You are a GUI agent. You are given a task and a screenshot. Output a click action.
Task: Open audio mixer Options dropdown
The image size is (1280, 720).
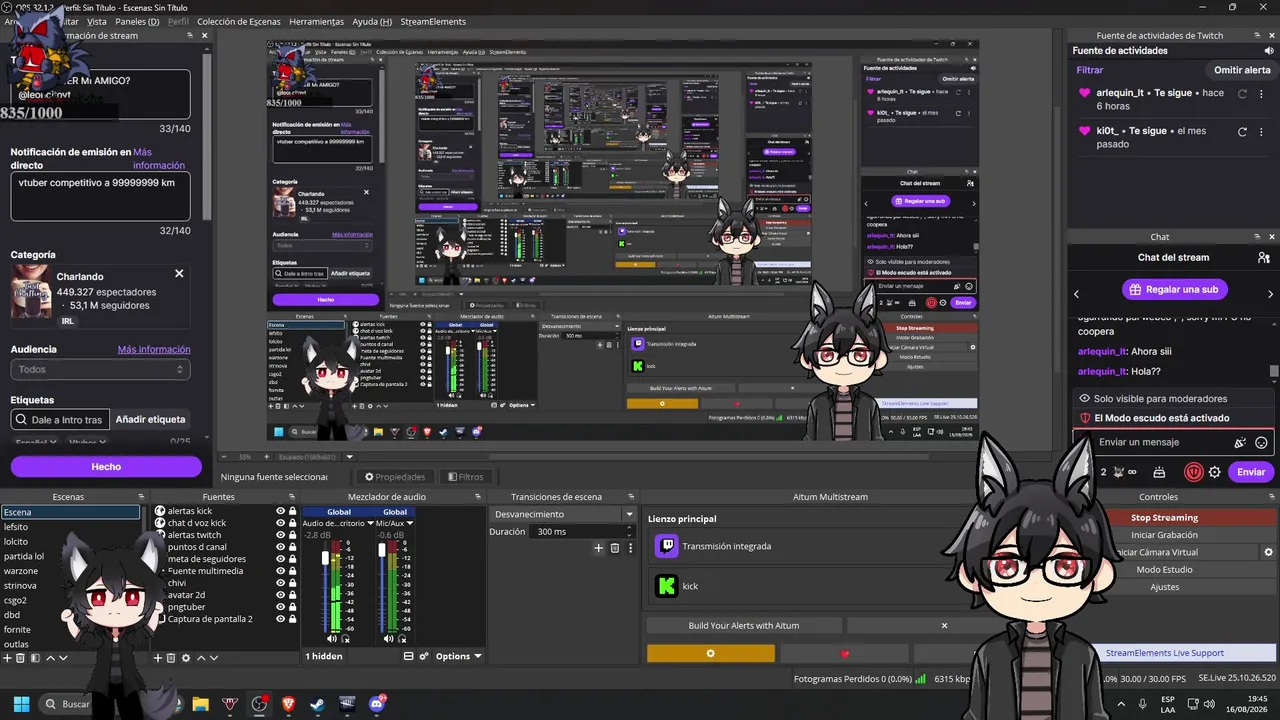459,656
